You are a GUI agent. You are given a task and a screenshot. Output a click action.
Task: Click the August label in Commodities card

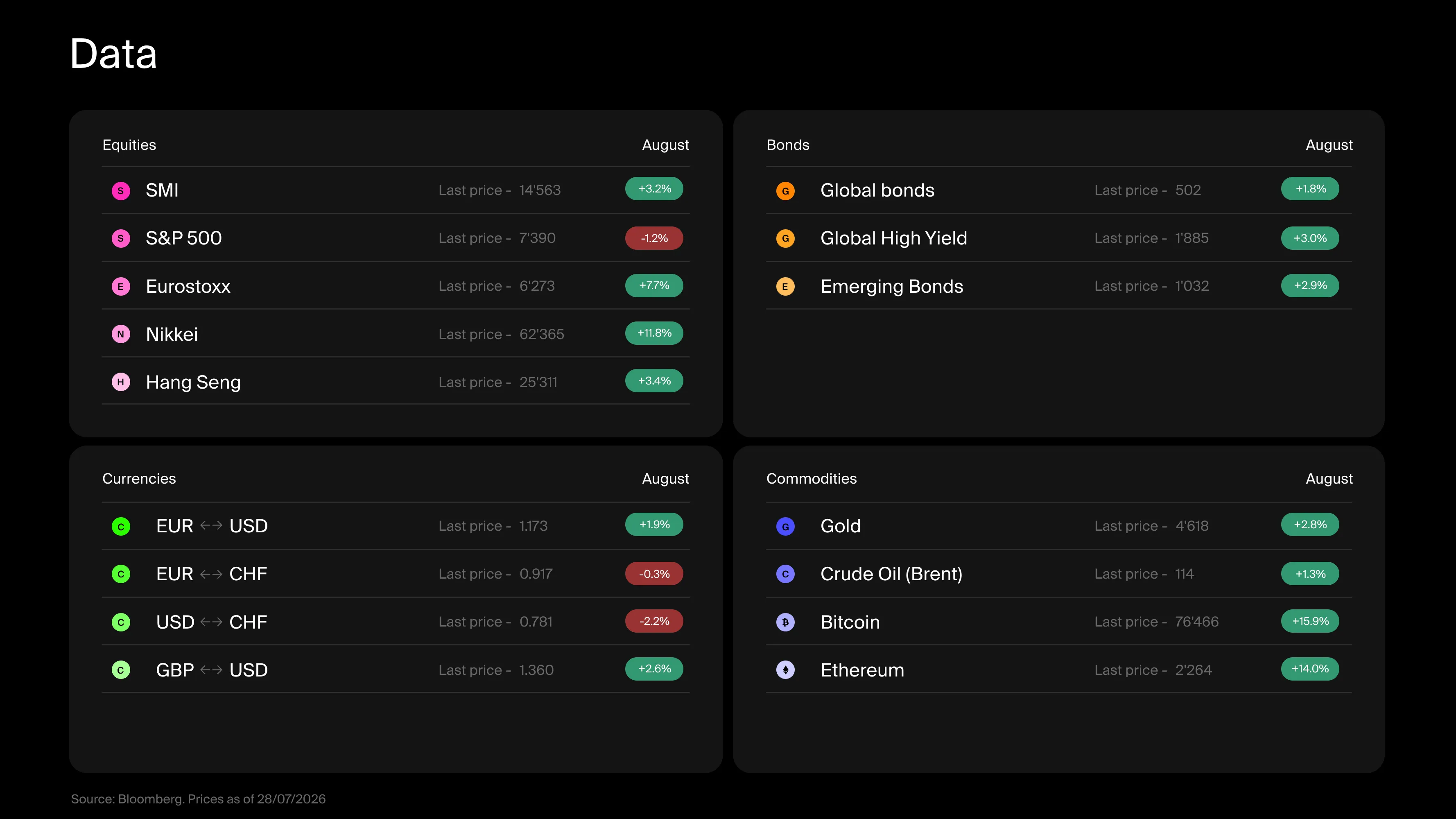coord(1329,479)
